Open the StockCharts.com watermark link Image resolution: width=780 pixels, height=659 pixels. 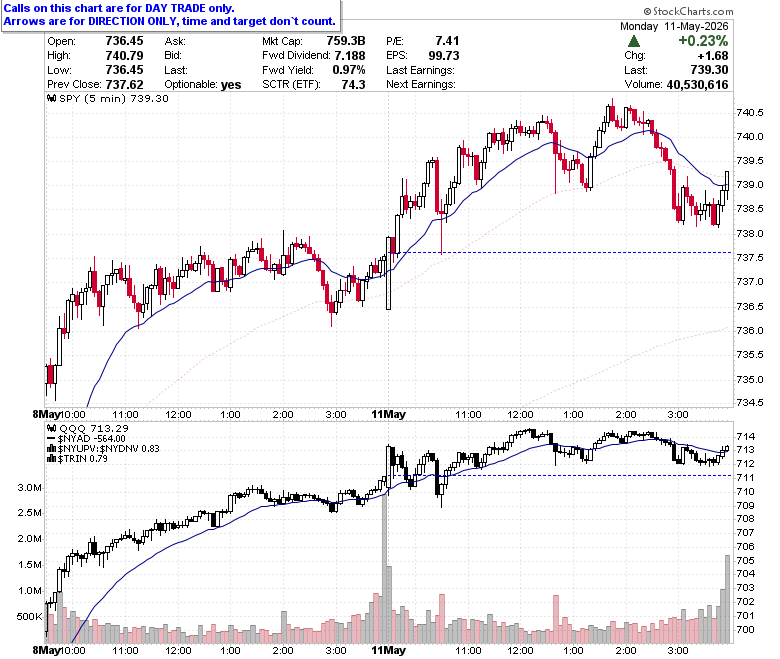coord(688,11)
